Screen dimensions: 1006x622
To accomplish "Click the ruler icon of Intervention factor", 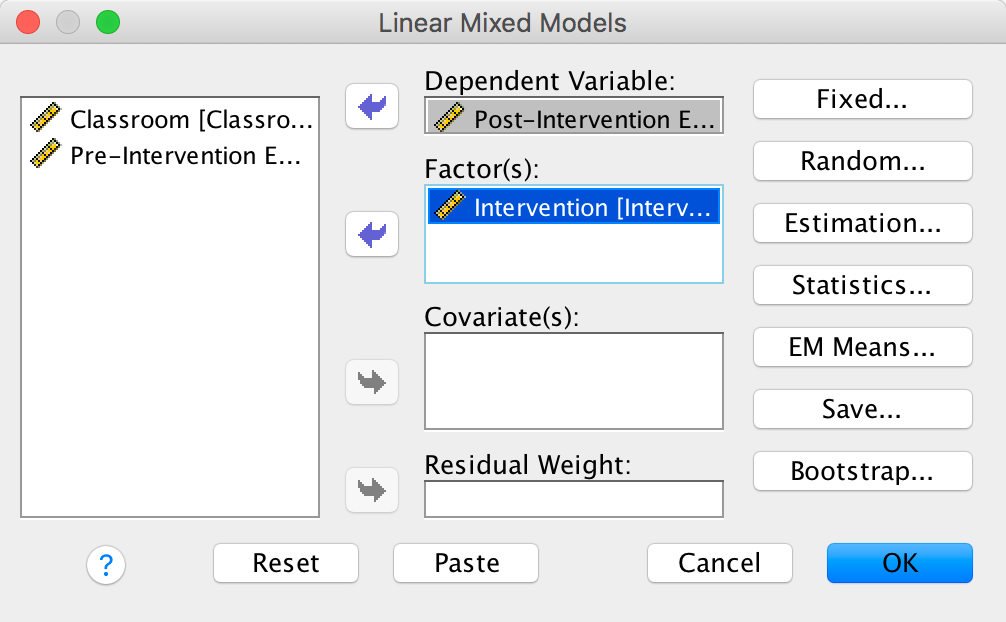I will (449, 207).
